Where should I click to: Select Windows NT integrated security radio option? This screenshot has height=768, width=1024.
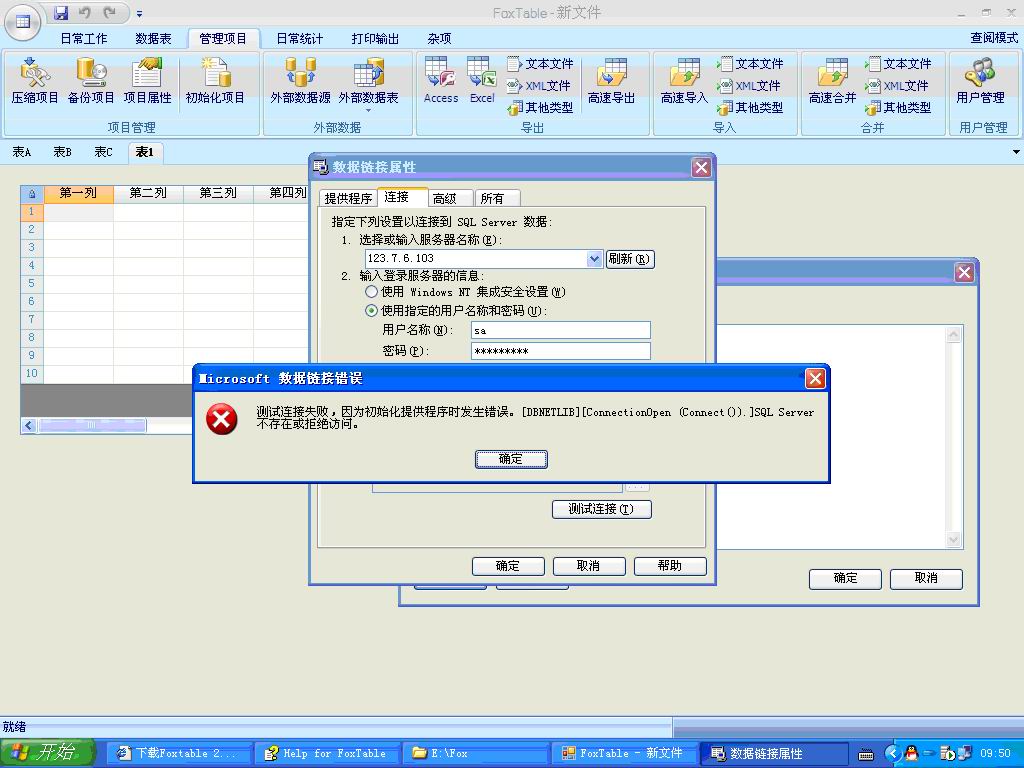coord(371,291)
